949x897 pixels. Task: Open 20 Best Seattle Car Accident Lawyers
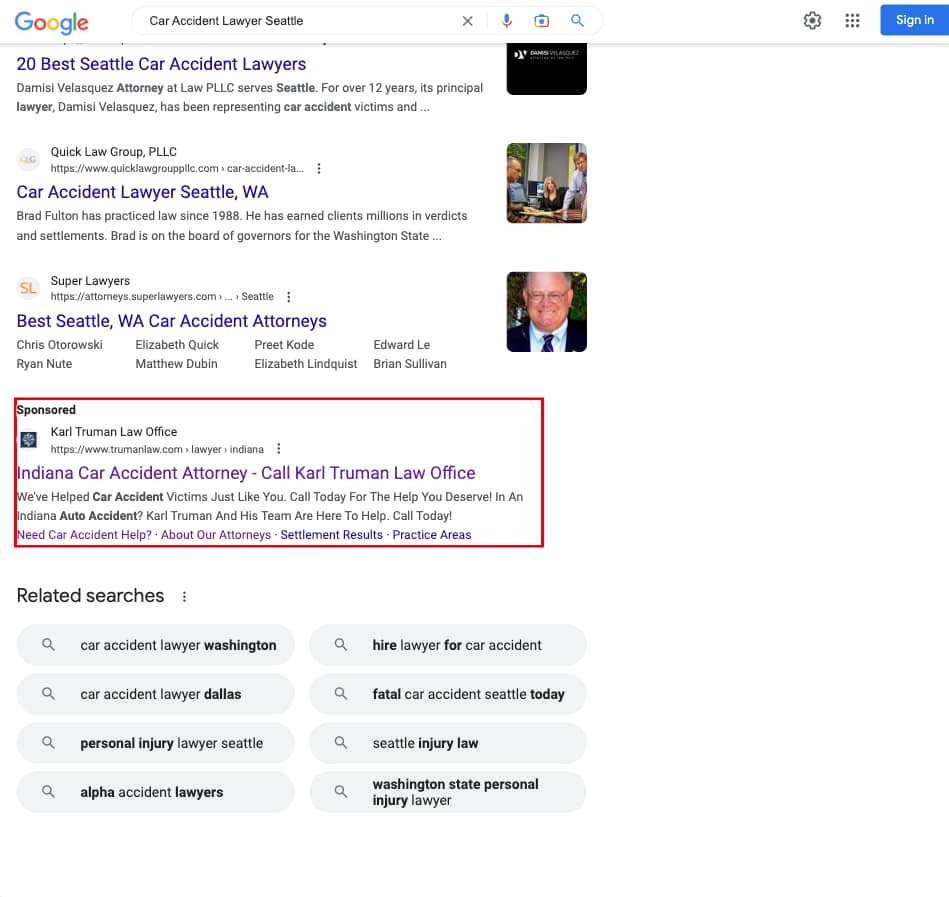(x=161, y=64)
